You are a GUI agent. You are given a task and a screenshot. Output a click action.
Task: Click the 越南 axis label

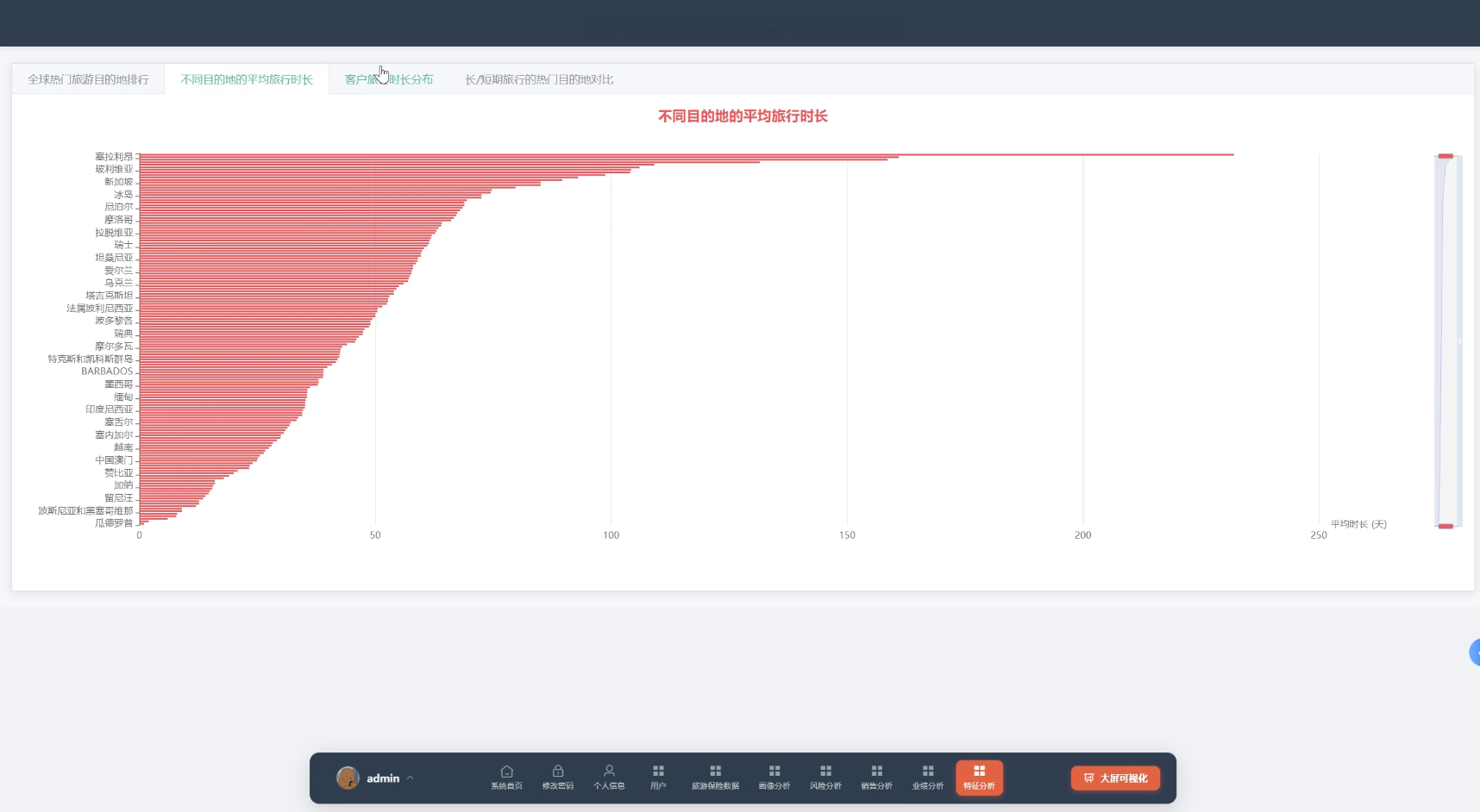point(123,447)
